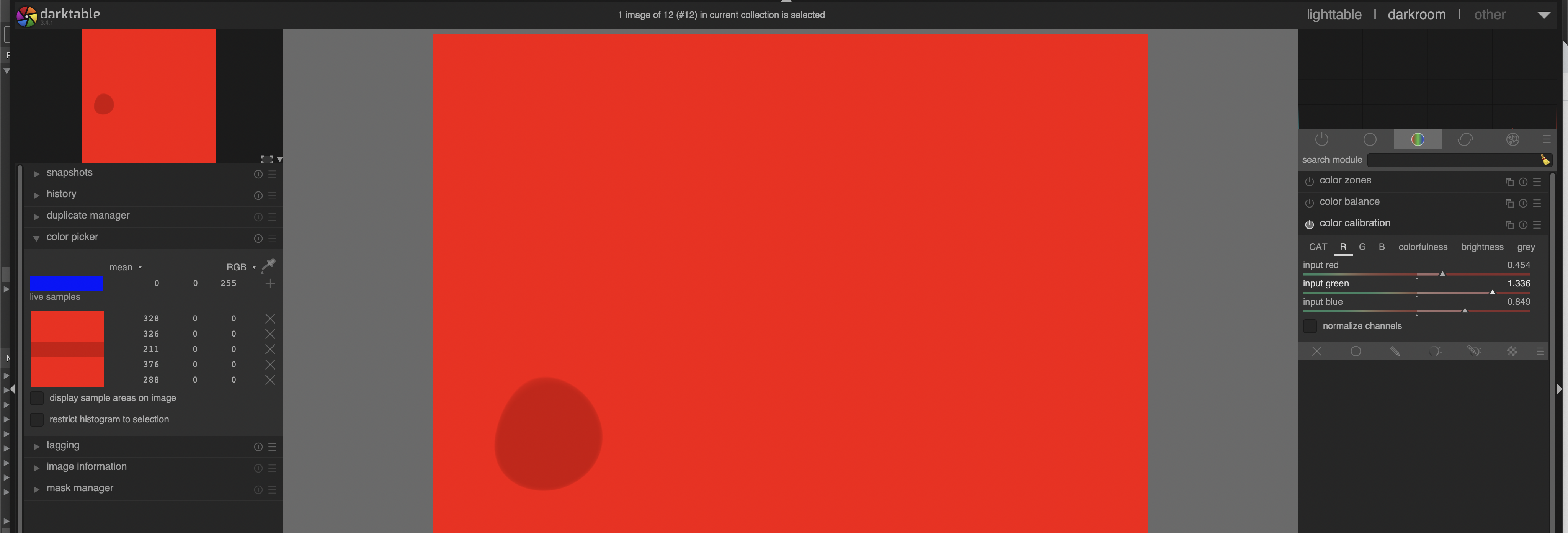This screenshot has height=533, width=1568.
Task: Click the broom icon to clear module search
Action: (1545, 160)
